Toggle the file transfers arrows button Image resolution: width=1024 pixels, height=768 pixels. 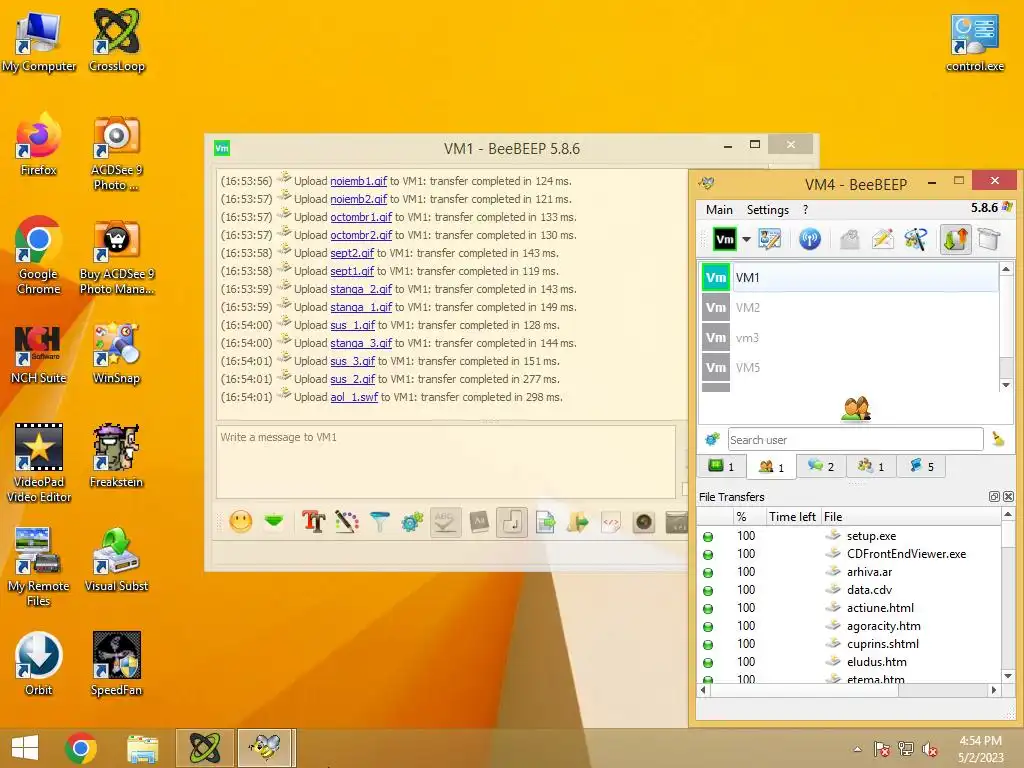tap(955, 239)
